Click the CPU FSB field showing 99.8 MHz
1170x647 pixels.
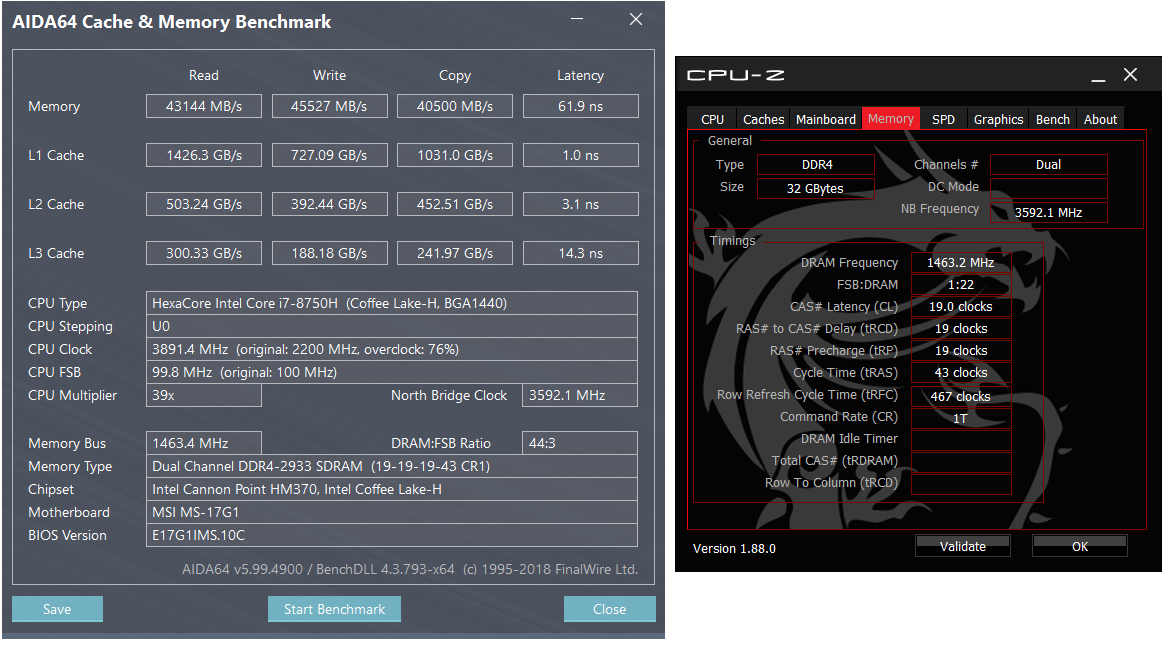point(392,372)
